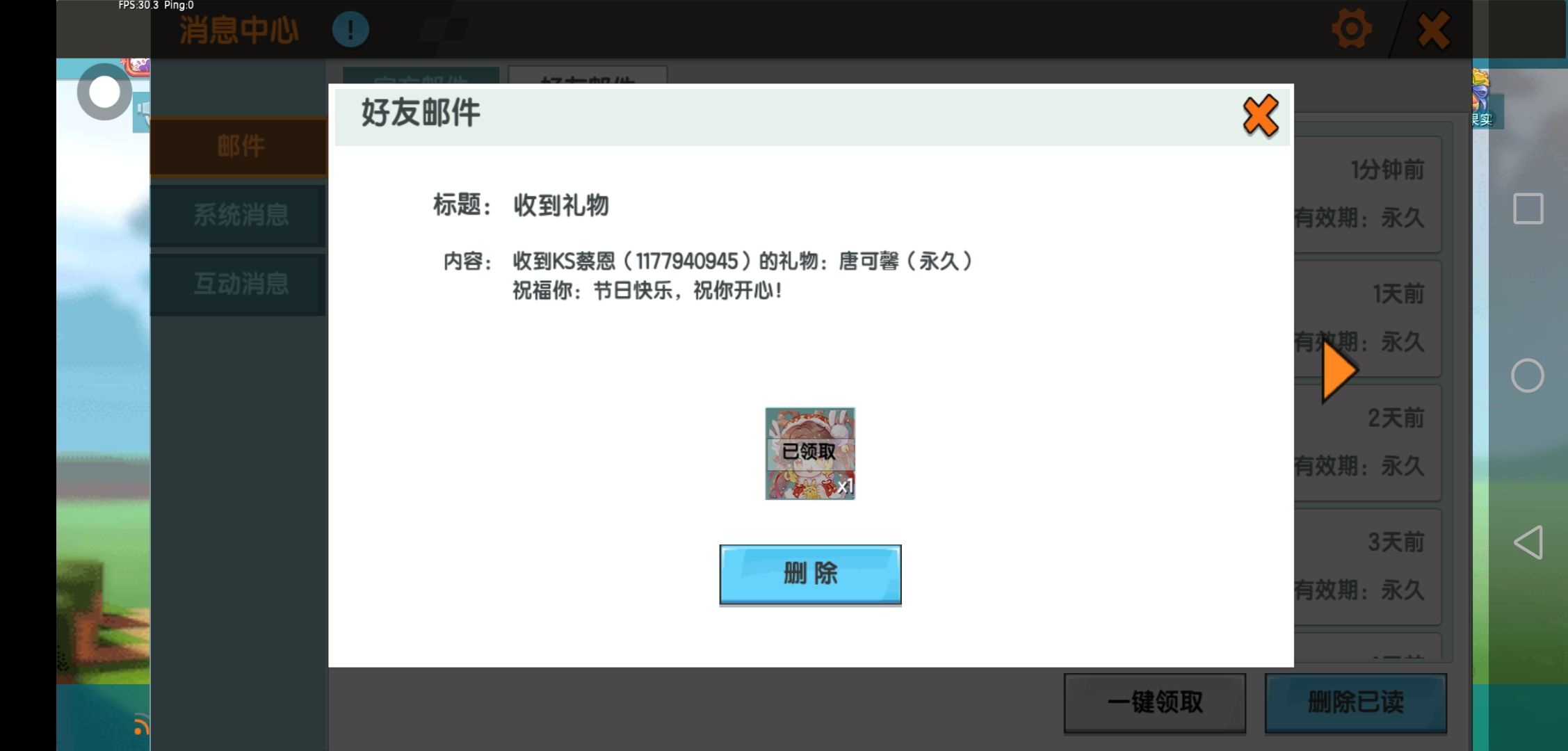The width and height of the screenshot is (1568, 751).
Task: Select the 互动消息 sidebar tab
Action: [x=239, y=284]
